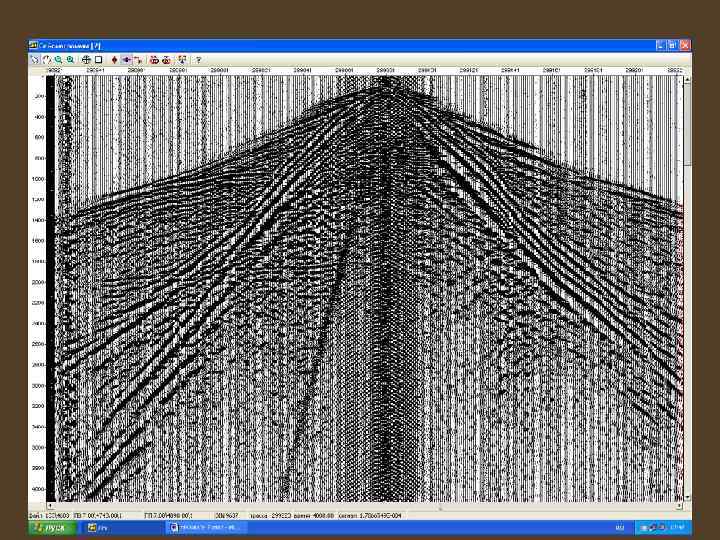This screenshot has width=720, height=540.
Task: Maximize the seismic viewer window
Action: [672, 45]
